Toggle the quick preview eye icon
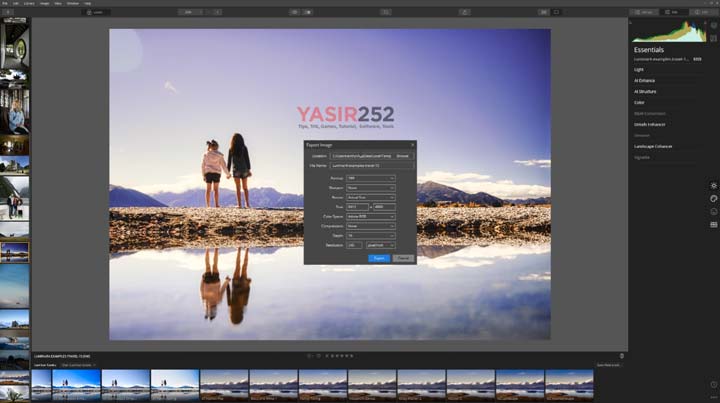The height and width of the screenshot is (403, 720). click(295, 12)
